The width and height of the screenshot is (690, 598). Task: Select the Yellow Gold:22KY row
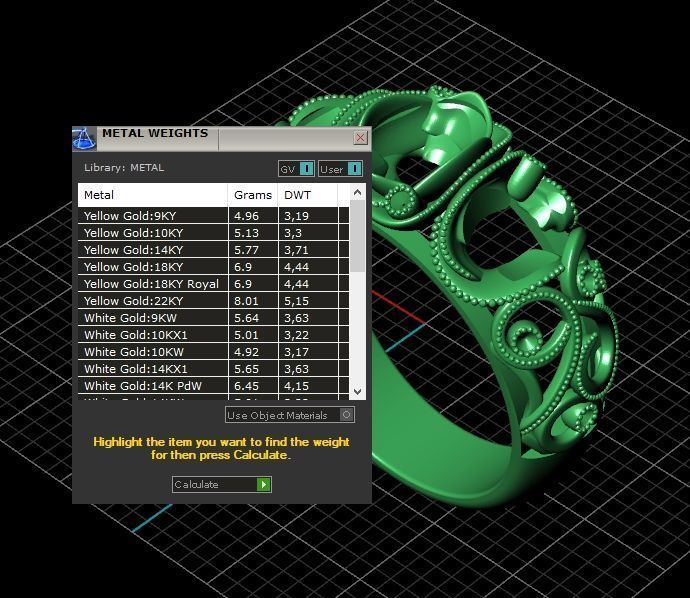(x=213, y=301)
